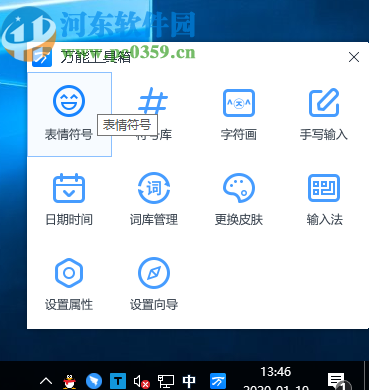Viewport: 369px width, 390px height.
Task: Click the Show desktop strip at the taskbar's far end
Action: (366, 376)
